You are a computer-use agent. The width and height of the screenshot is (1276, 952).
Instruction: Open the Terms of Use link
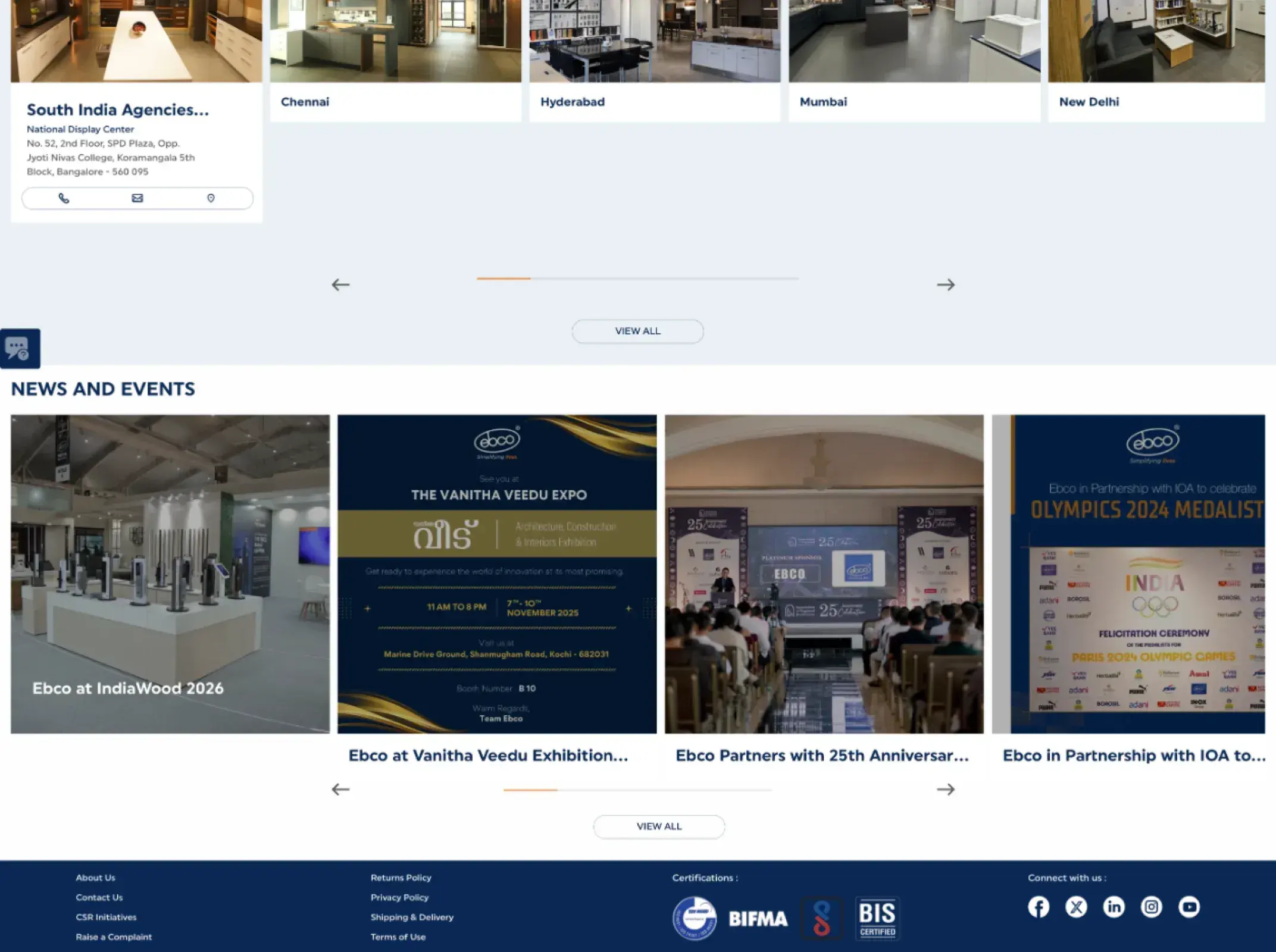(x=398, y=937)
